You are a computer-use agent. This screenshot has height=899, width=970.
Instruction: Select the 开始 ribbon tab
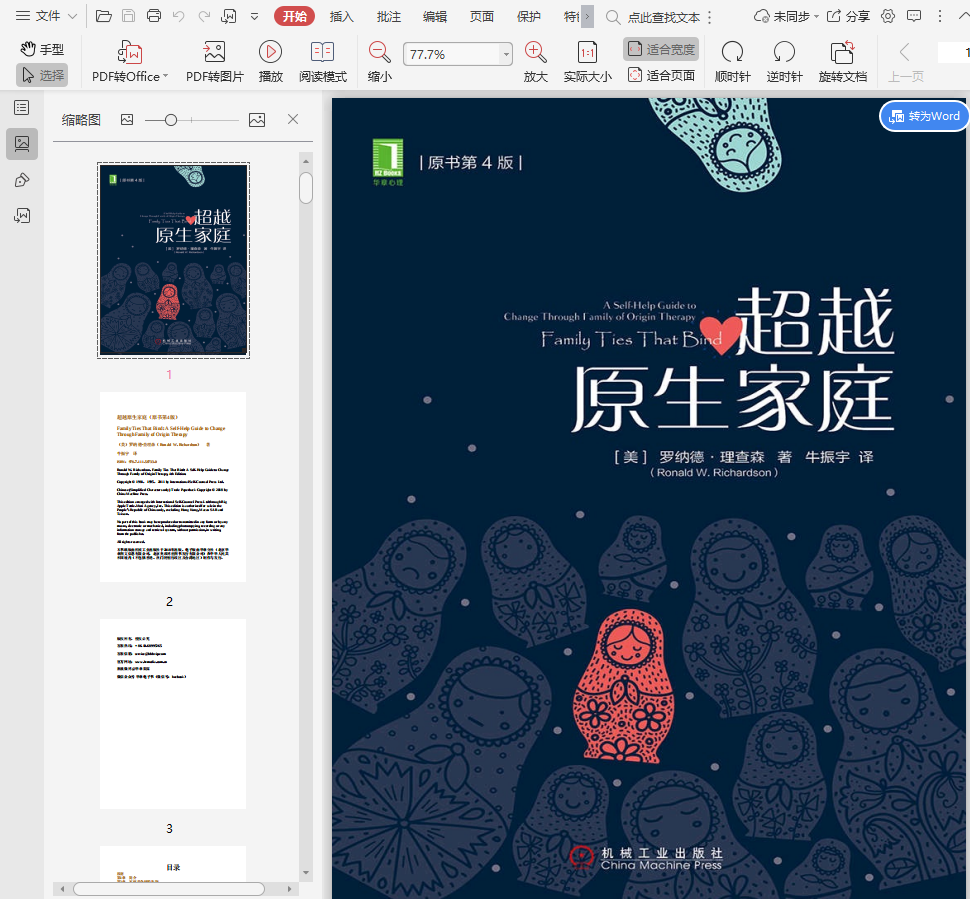click(294, 16)
